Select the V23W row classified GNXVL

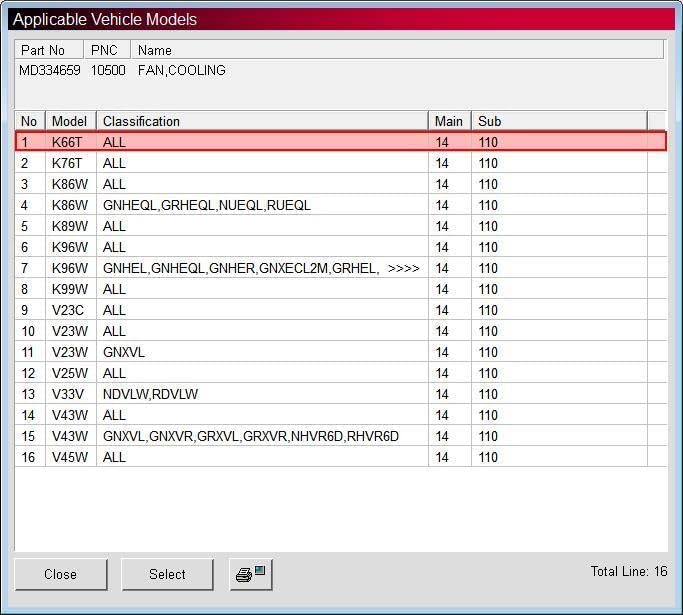click(341, 352)
